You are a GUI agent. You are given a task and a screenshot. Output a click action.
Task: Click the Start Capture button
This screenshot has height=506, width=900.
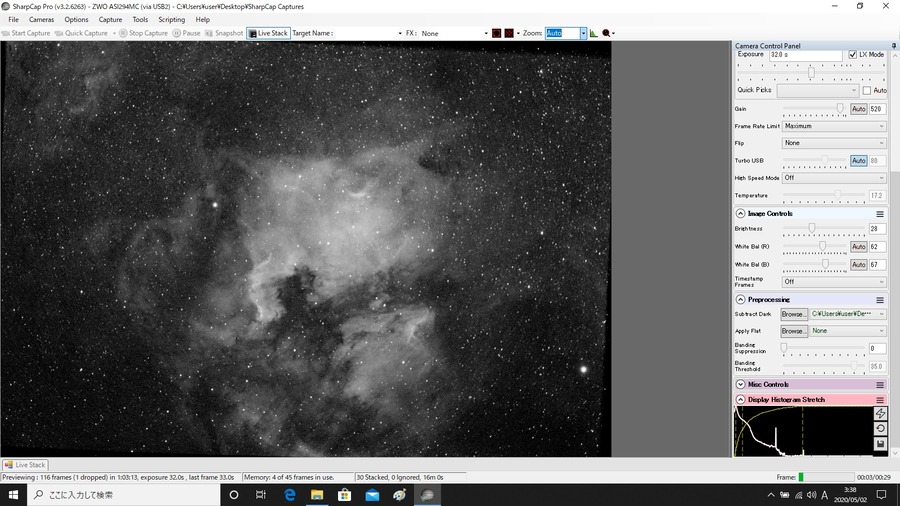pyautogui.click(x=26, y=33)
